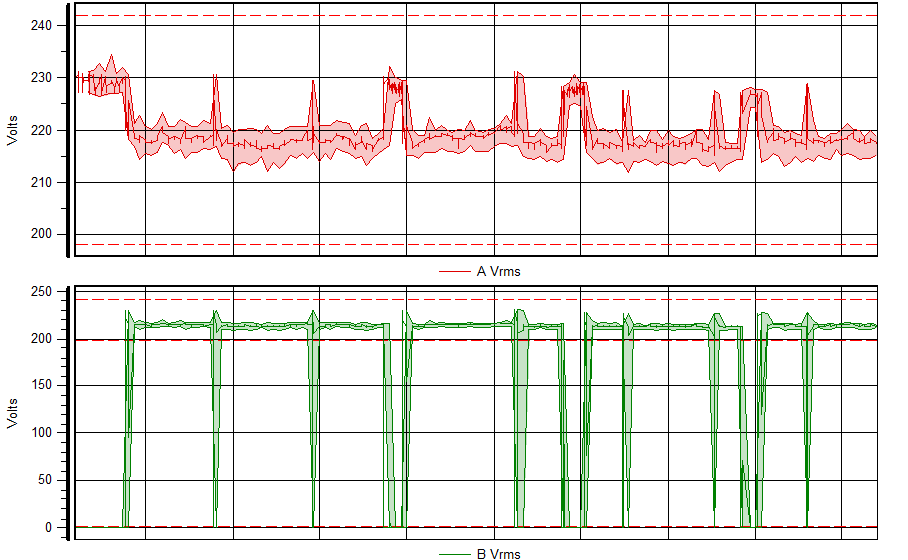Click the 220 tick on upper chart axis
The image size is (908, 560).
pyautogui.click(x=41, y=131)
